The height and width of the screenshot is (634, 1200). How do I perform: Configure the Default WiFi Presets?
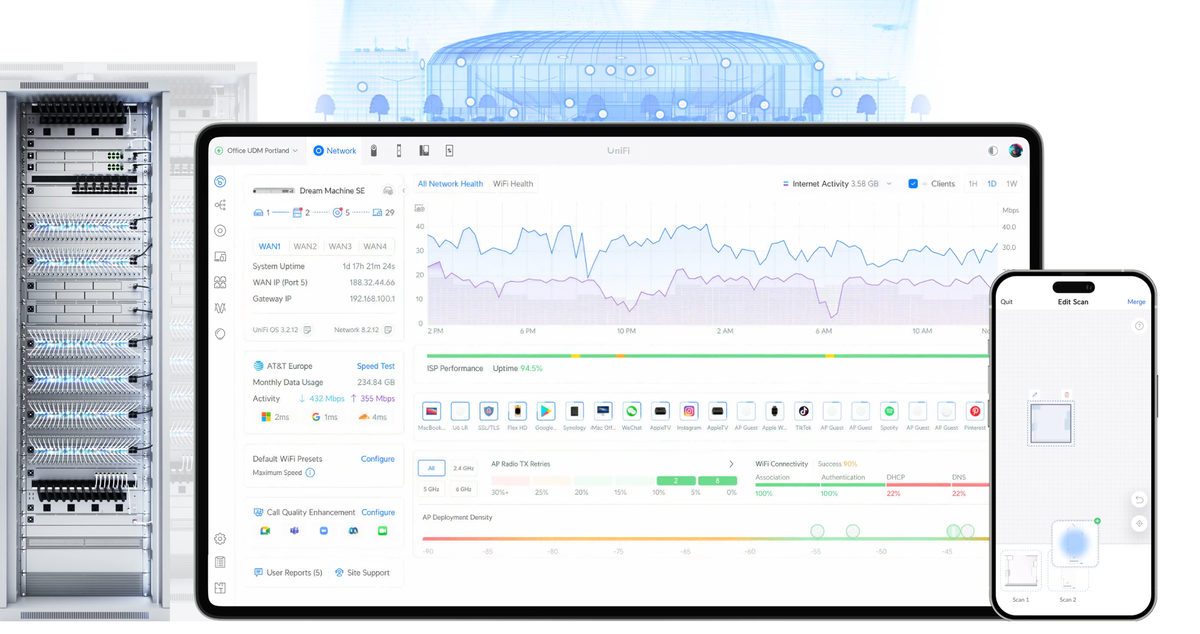pos(378,458)
